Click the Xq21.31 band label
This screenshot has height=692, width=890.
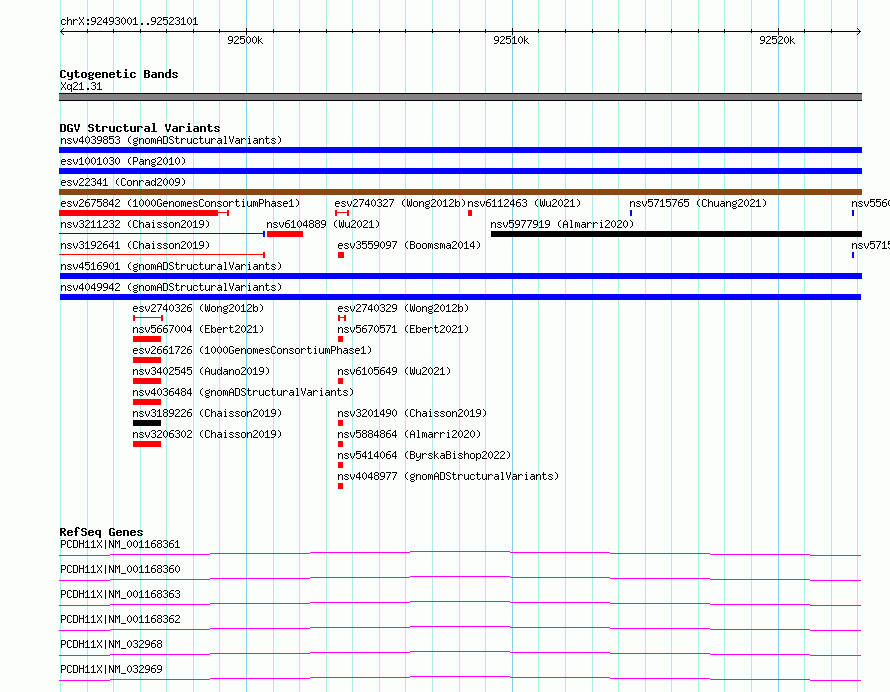point(81,86)
